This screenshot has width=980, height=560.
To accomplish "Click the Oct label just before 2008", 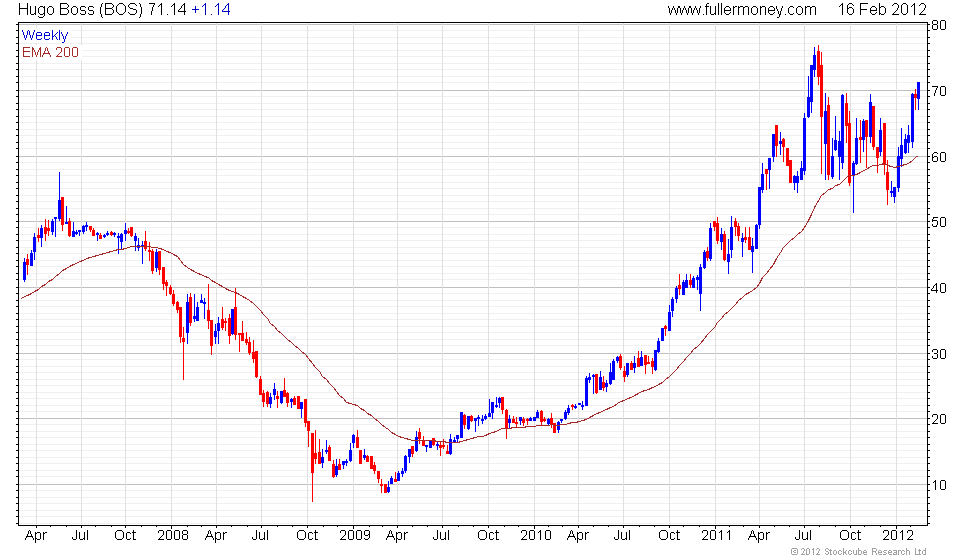I will pyautogui.click(x=126, y=536).
